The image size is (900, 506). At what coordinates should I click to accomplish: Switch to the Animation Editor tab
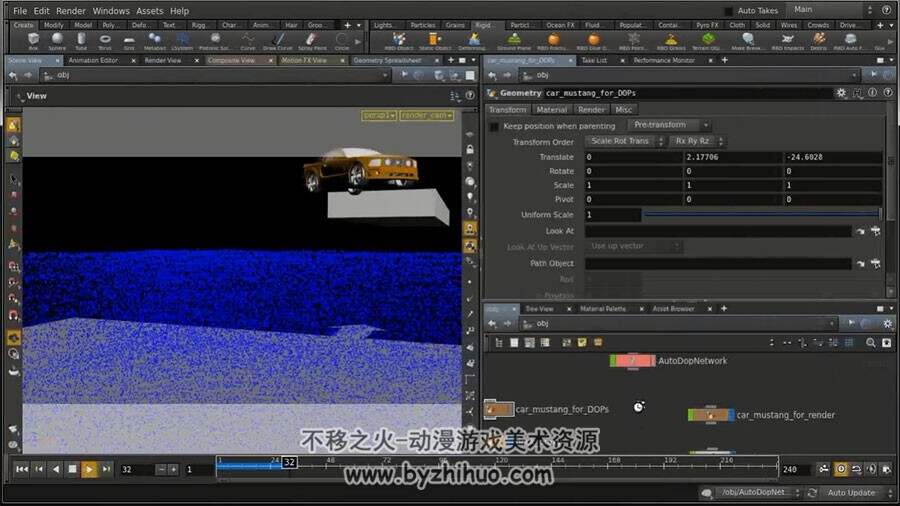[x=93, y=60]
